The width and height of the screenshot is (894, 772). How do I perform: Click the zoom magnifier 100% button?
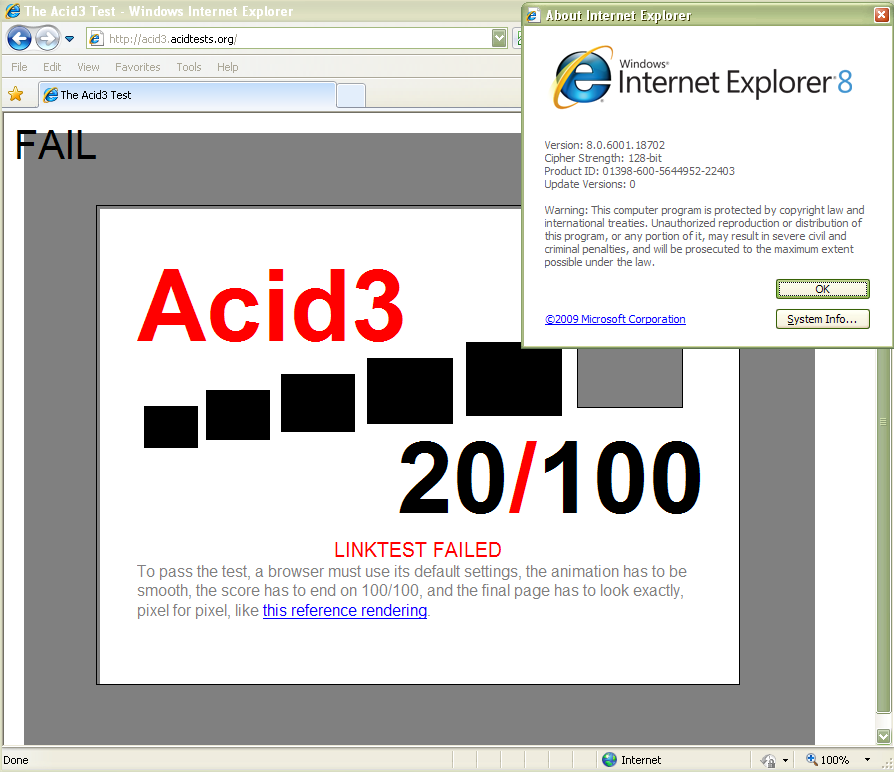tap(827, 759)
